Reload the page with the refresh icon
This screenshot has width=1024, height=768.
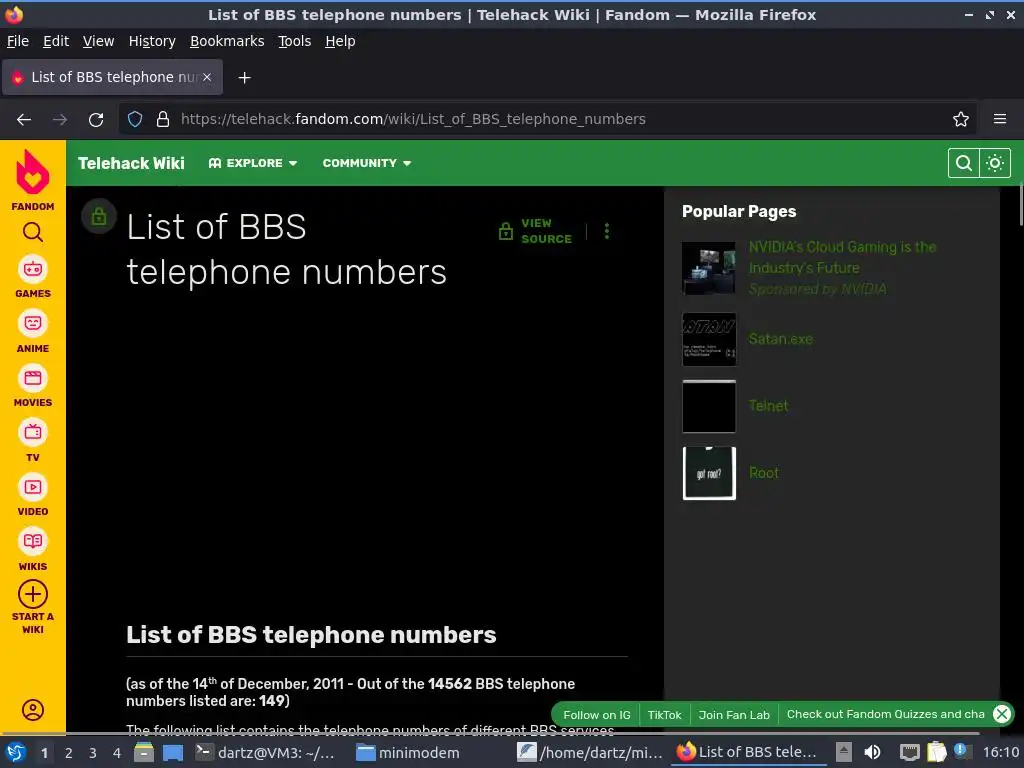[x=96, y=119]
